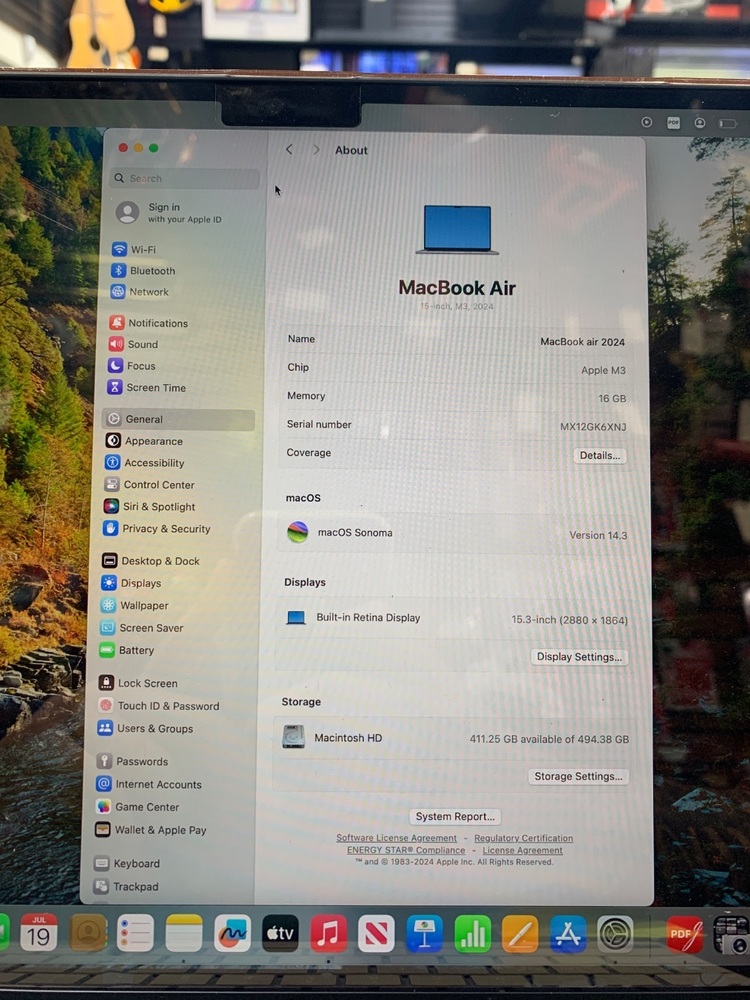Open Trackpad settings
Viewport: 750px width, 1000px height.
pyautogui.click(x=127, y=886)
